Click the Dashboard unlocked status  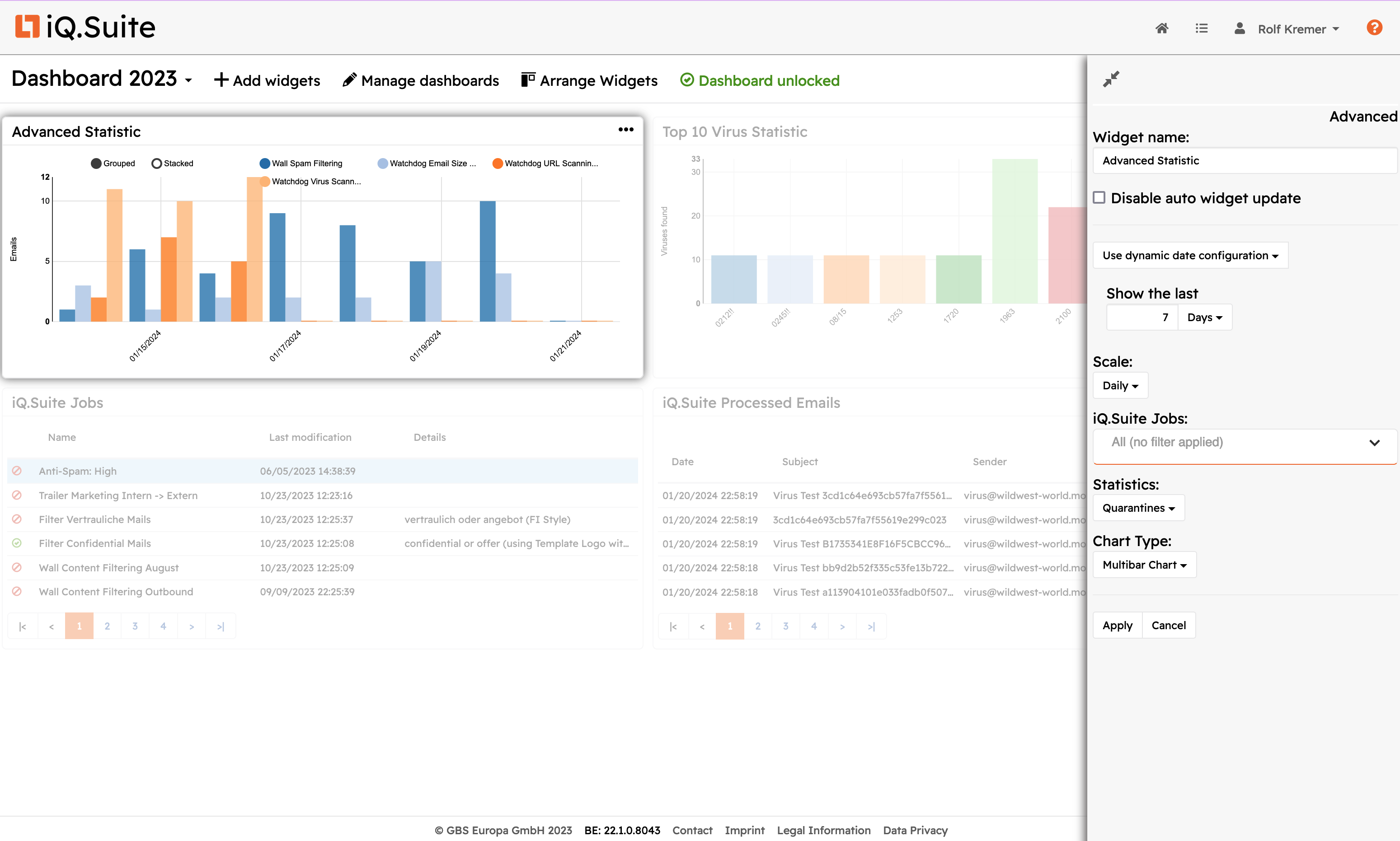click(x=759, y=80)
